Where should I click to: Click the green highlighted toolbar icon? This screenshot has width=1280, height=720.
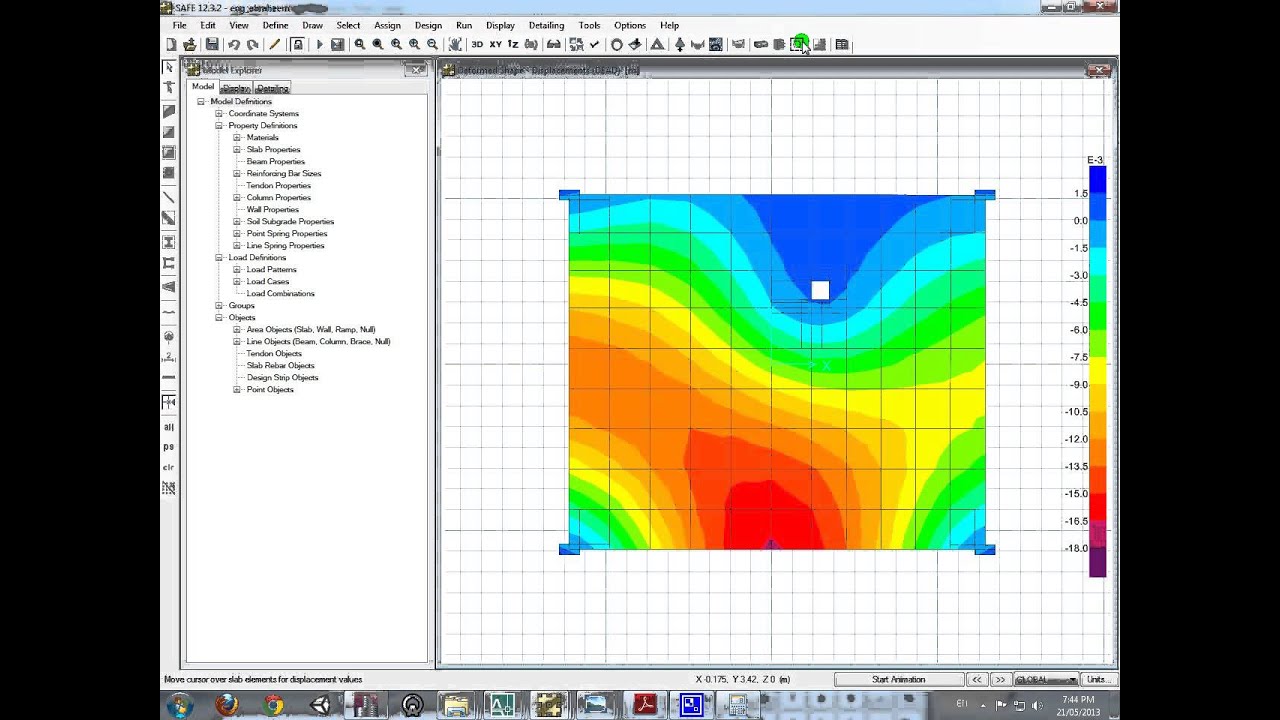[799, 44]
